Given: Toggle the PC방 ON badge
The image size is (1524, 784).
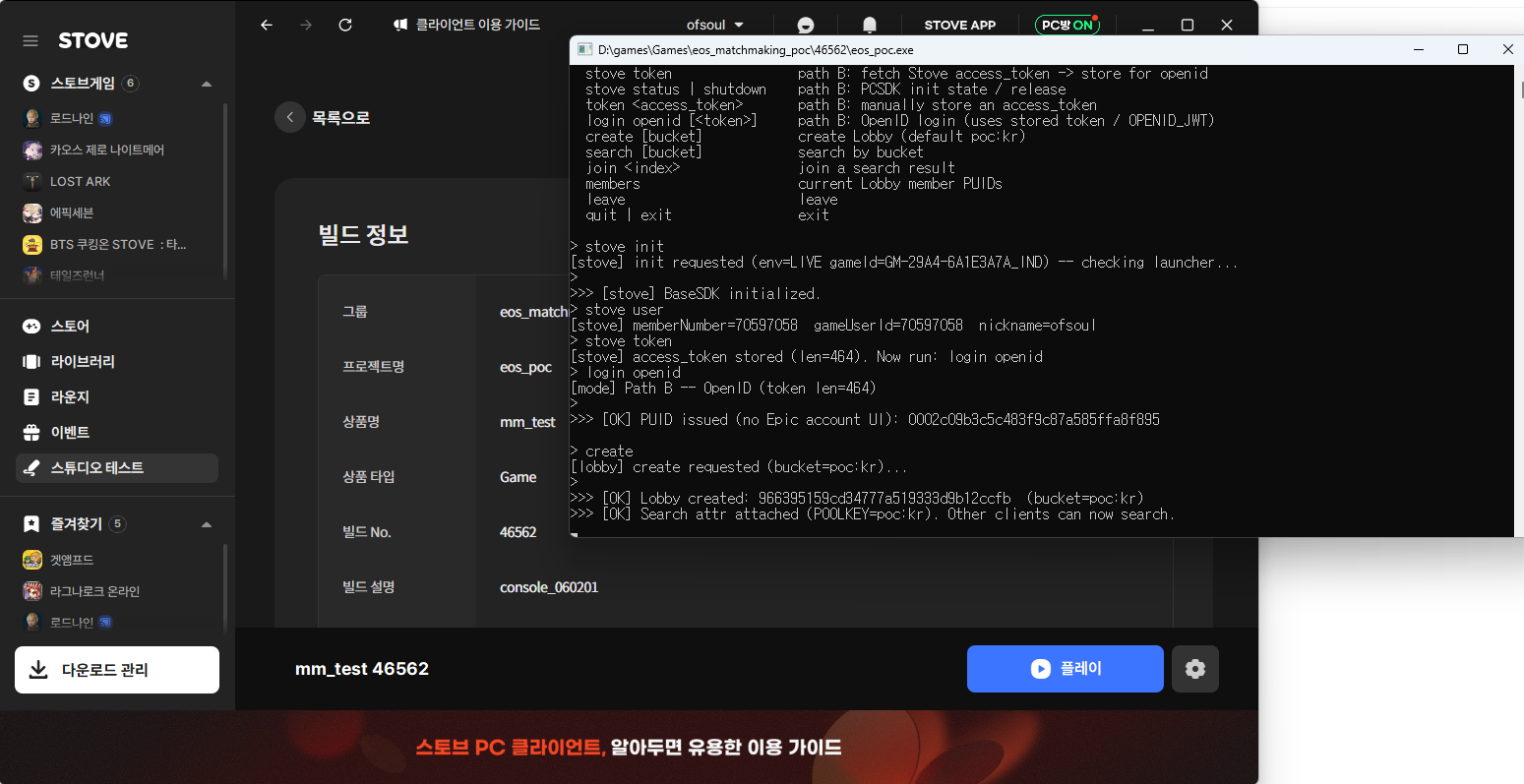Looking at the screenshot, I should tap(1067, 25).
